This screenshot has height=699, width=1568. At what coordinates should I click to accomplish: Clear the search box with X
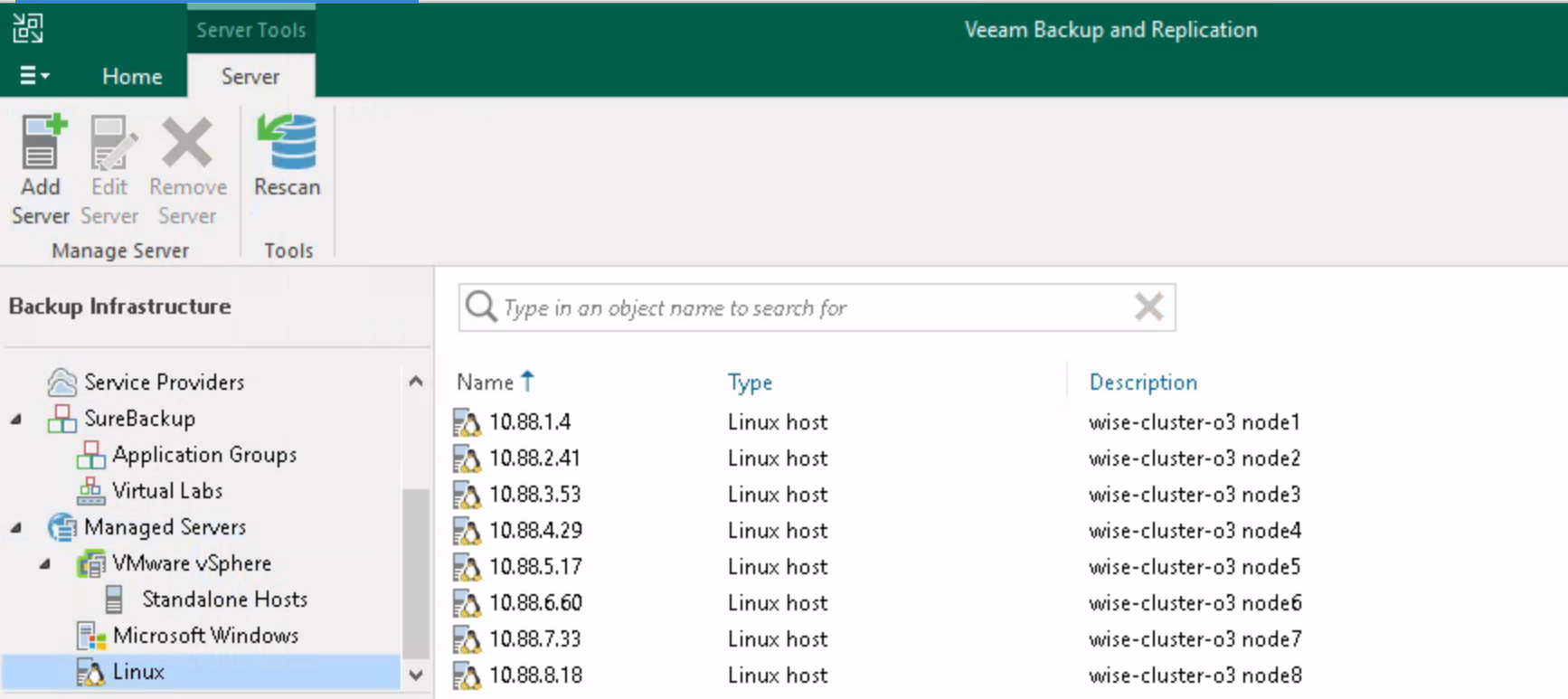point(1149,307)
